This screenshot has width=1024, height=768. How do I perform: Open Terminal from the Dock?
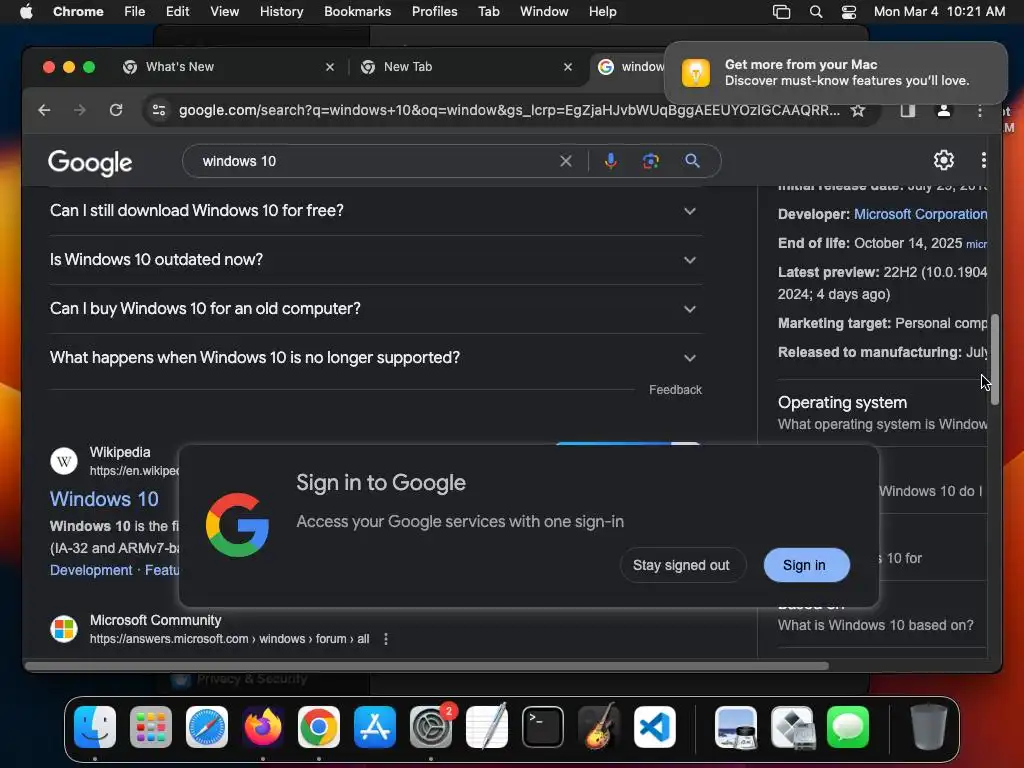(543, 727)
